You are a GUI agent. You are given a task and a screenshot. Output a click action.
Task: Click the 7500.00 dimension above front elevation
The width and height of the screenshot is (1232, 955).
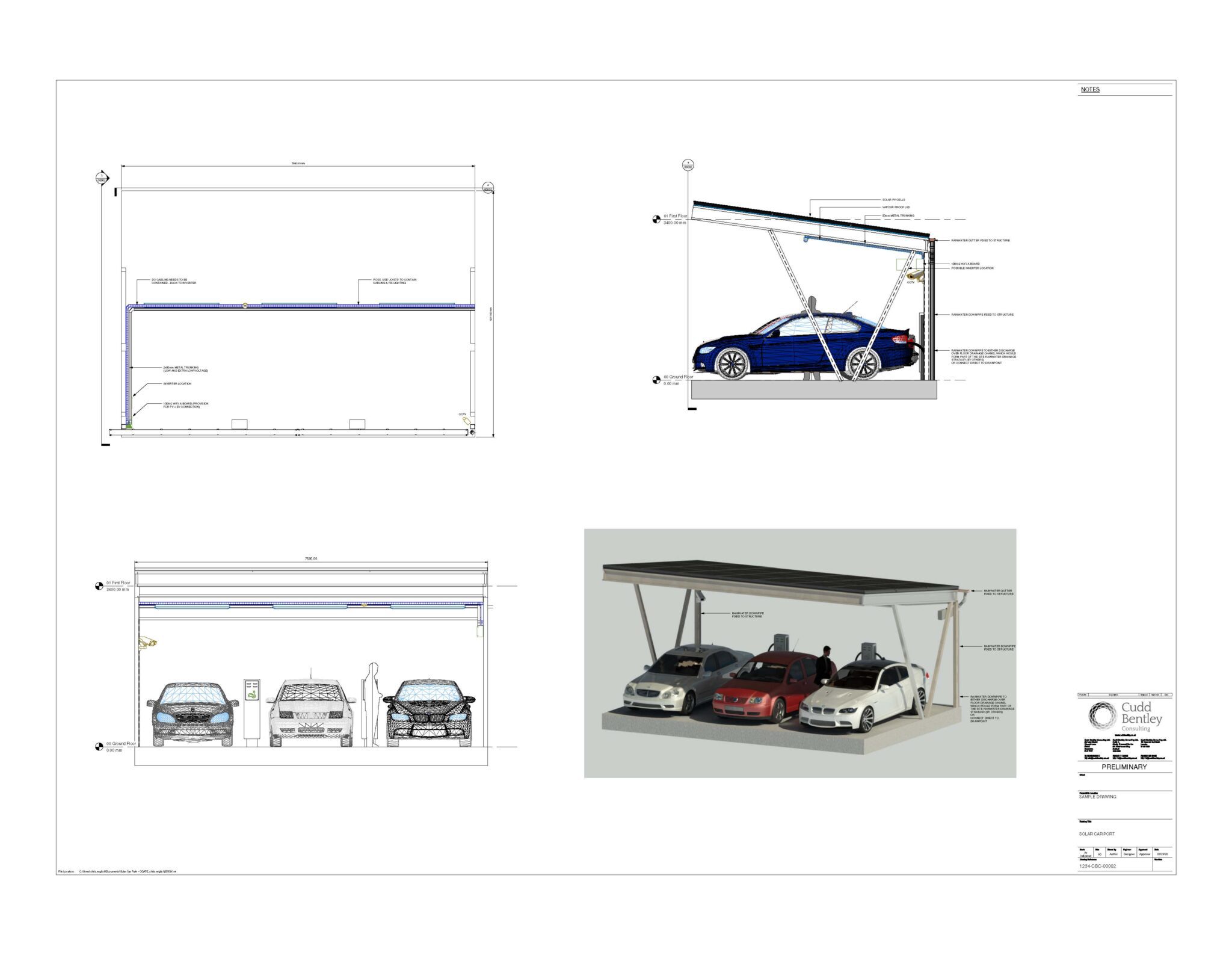click(310, 558)
